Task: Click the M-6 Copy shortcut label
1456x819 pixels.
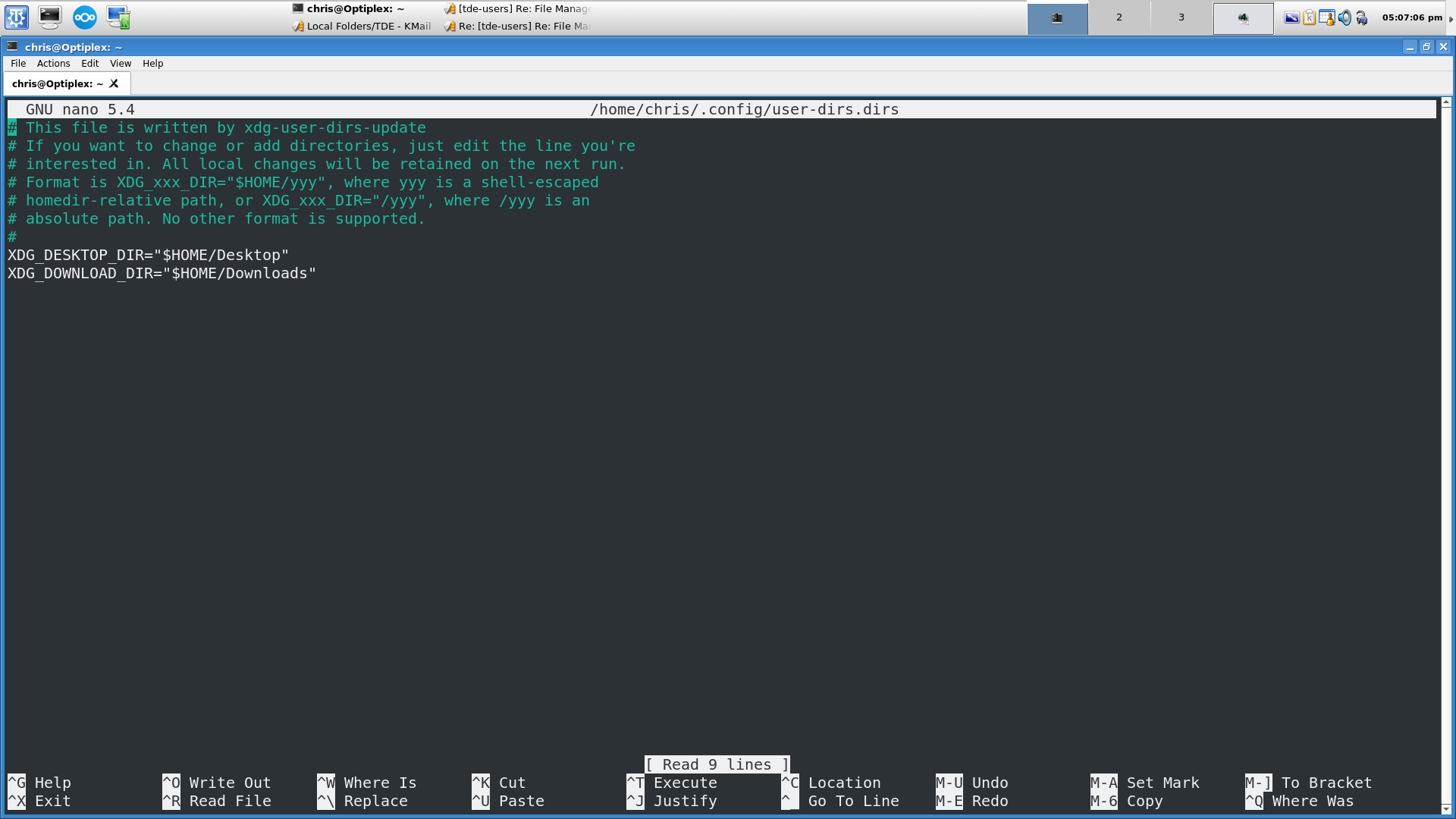Action: [1127, 802]
